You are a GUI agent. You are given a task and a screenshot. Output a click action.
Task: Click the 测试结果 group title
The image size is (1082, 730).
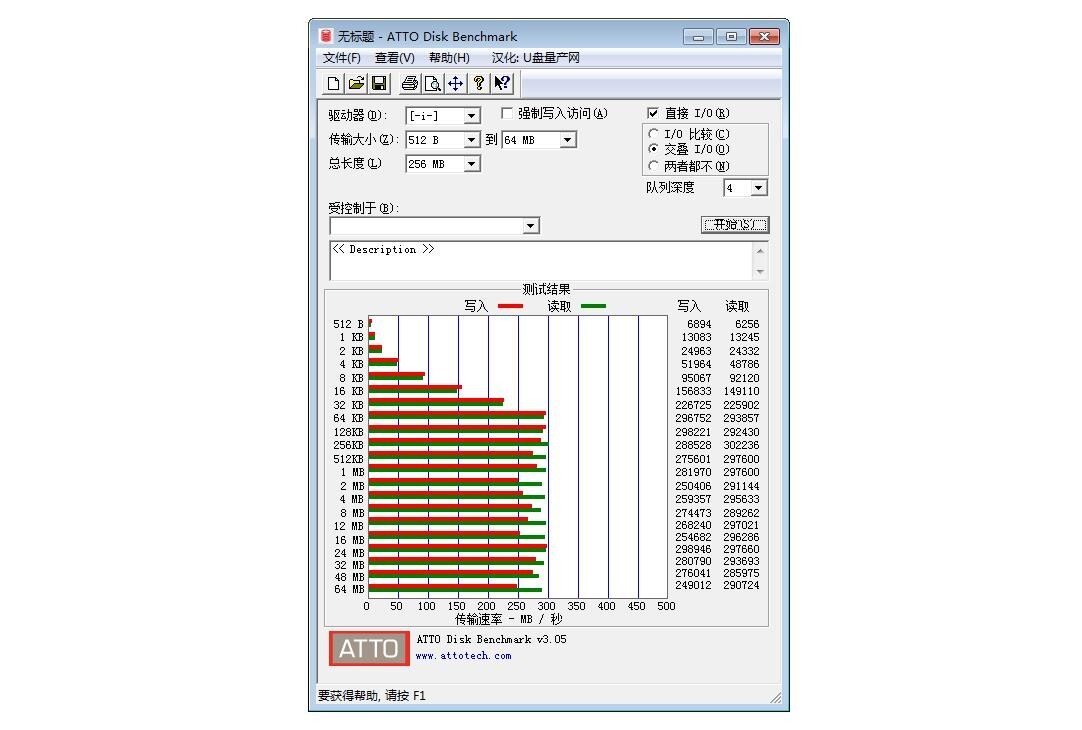(x=546, y=290)
